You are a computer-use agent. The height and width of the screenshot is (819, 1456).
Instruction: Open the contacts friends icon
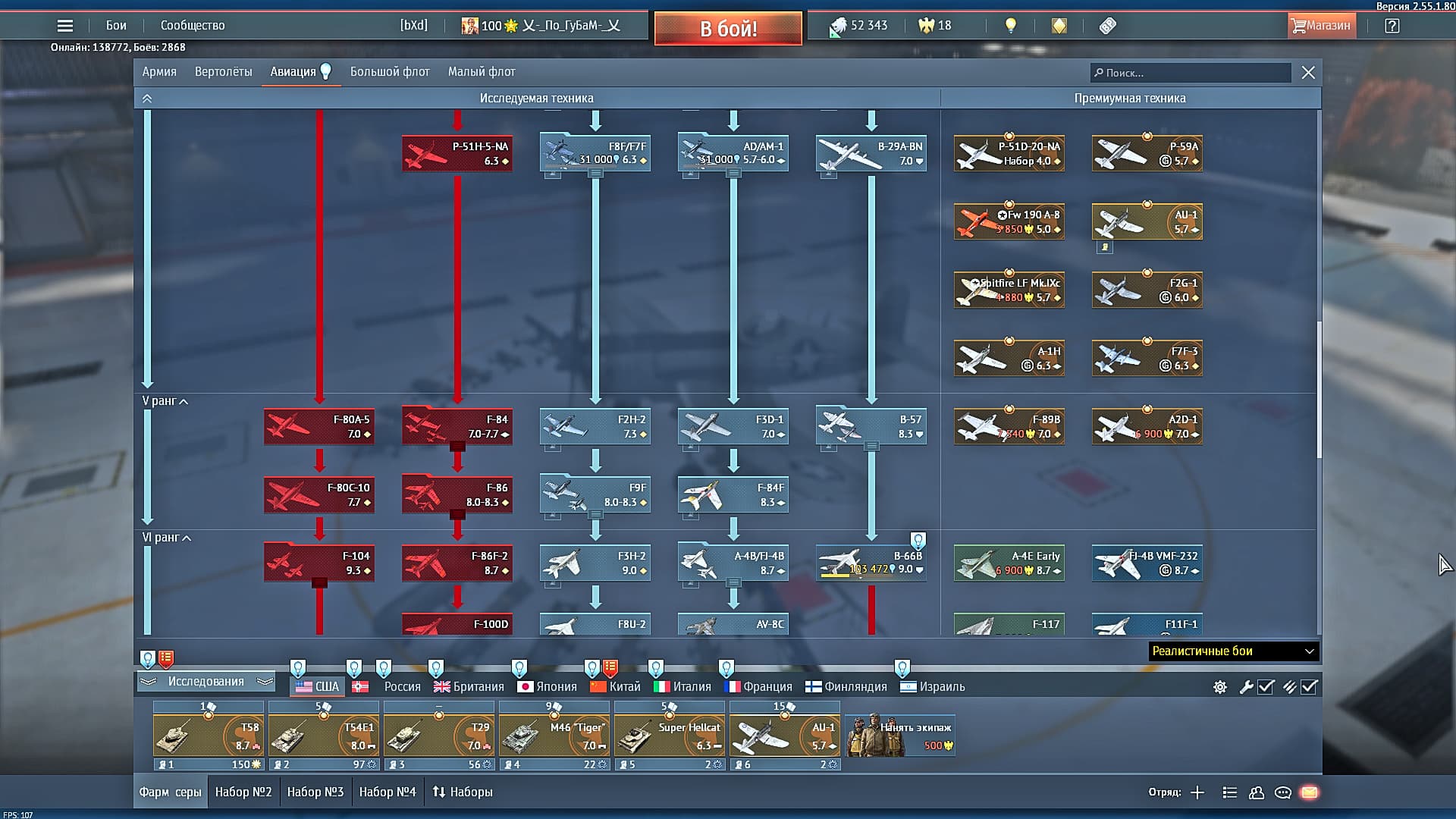(1256, 792)
